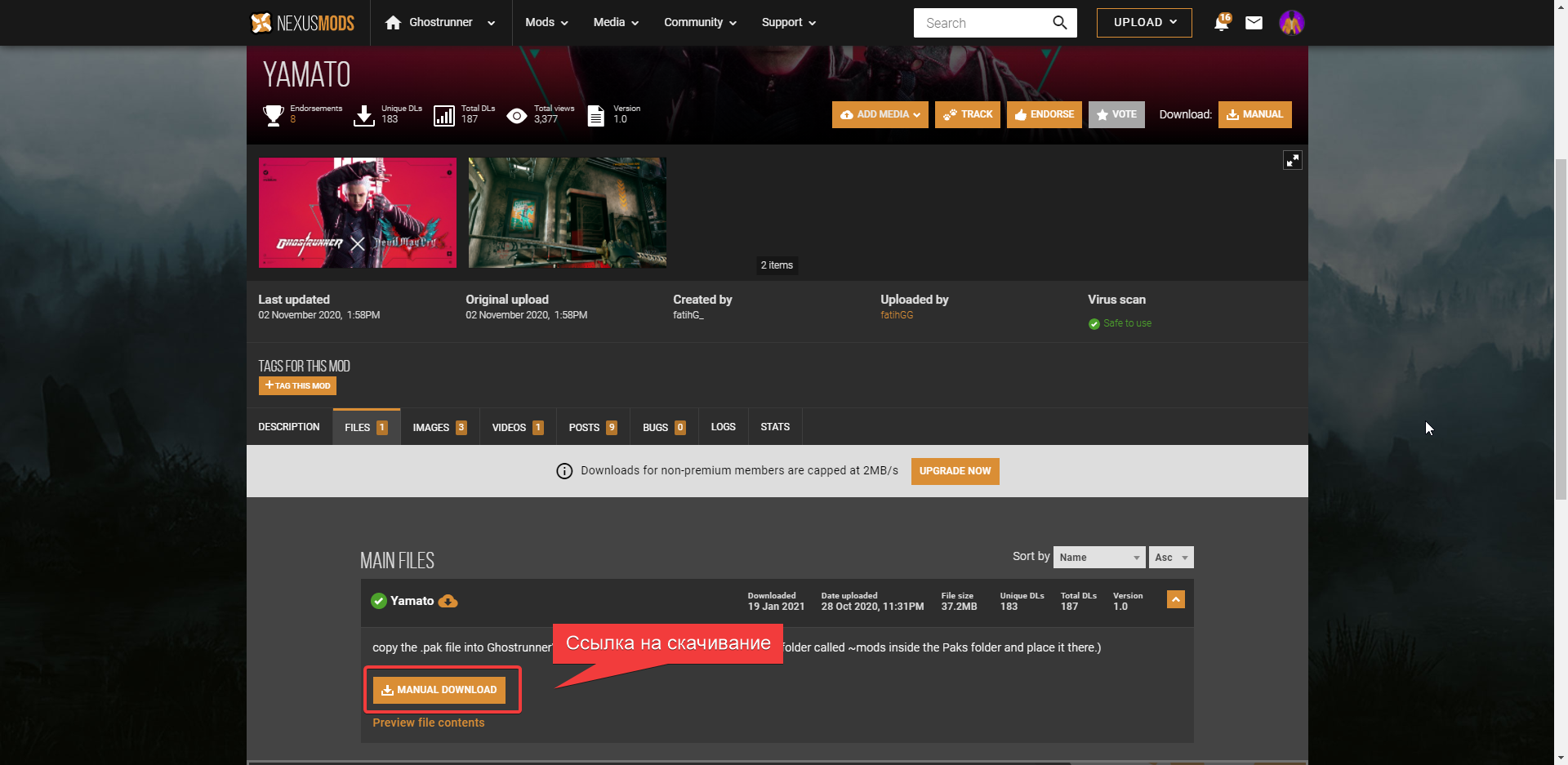This screenshot has width=1568, height=765.
Task: Click the Total views eye icon
Action: [517, 116]
